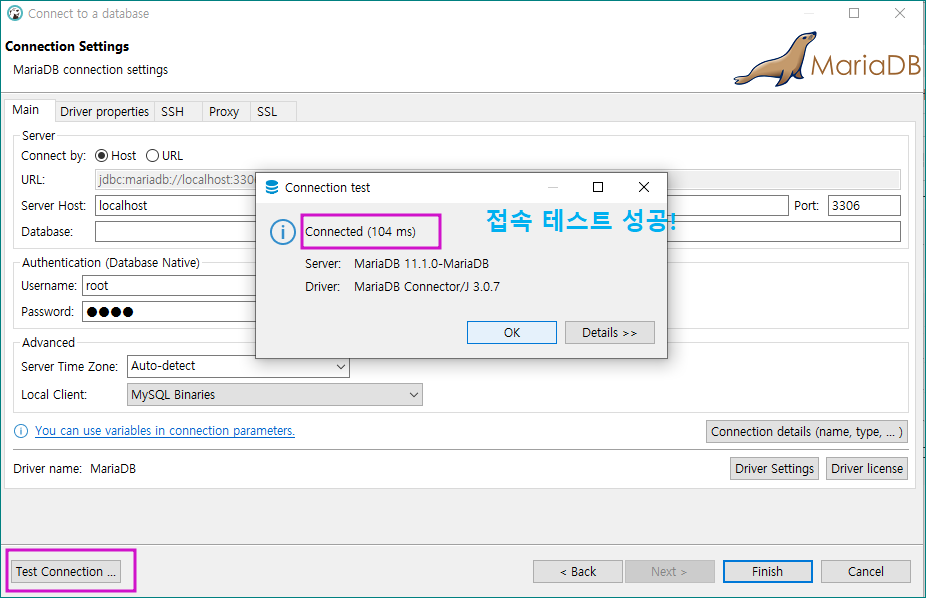Open the Proxy tab
926x598 pixels.
(224, 112)
